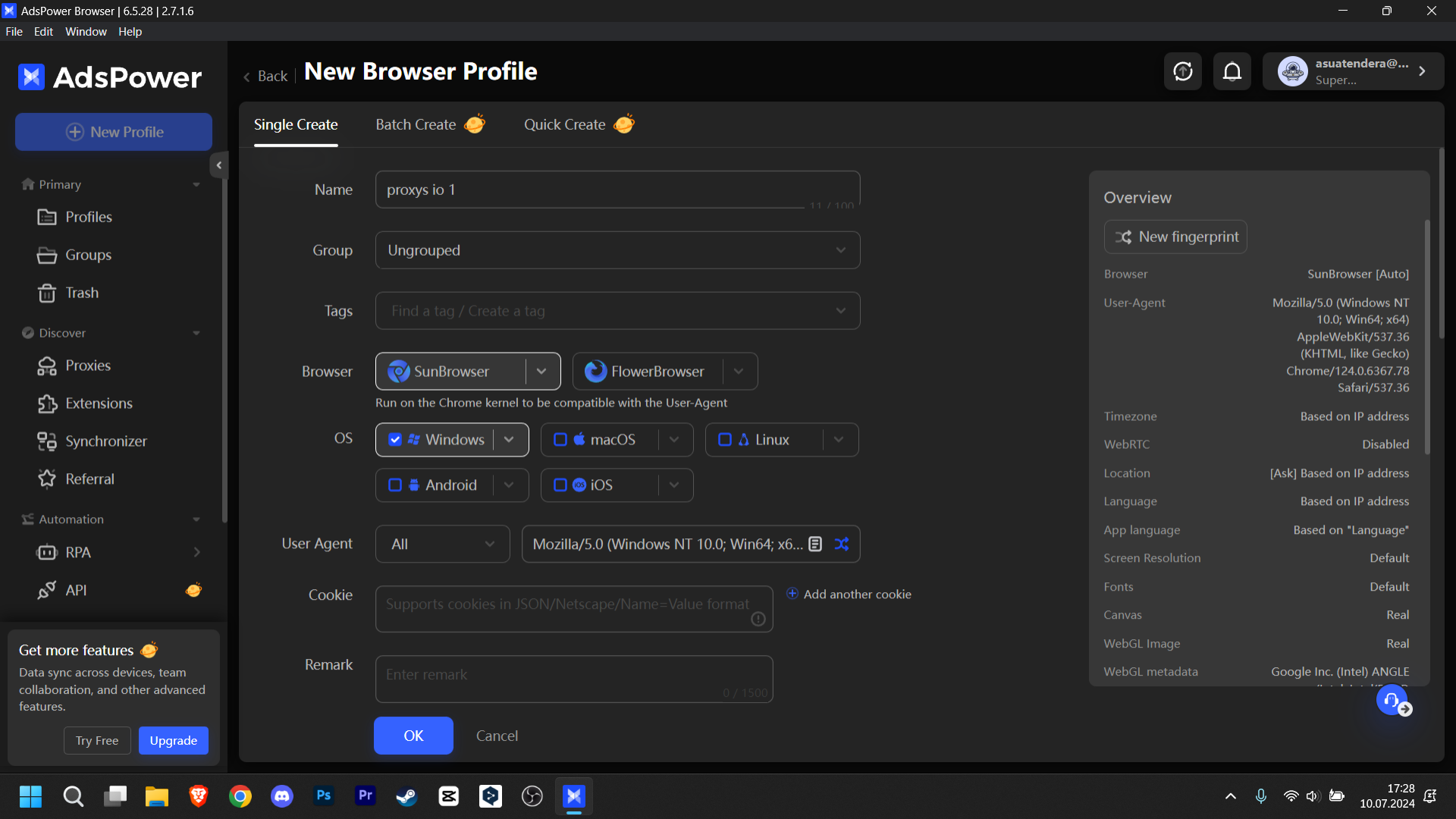Open the Tags dropdown
The image size is (1456, 819).
coord(617,311)
